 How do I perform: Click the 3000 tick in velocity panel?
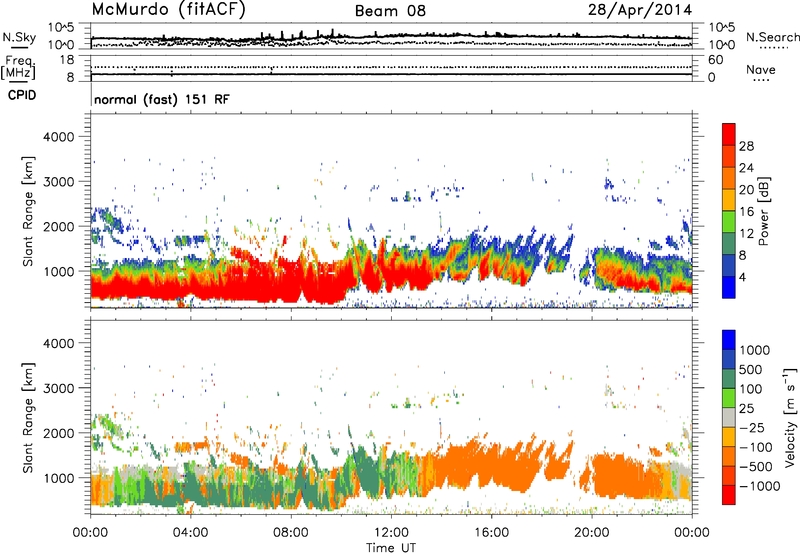[58, 388]
